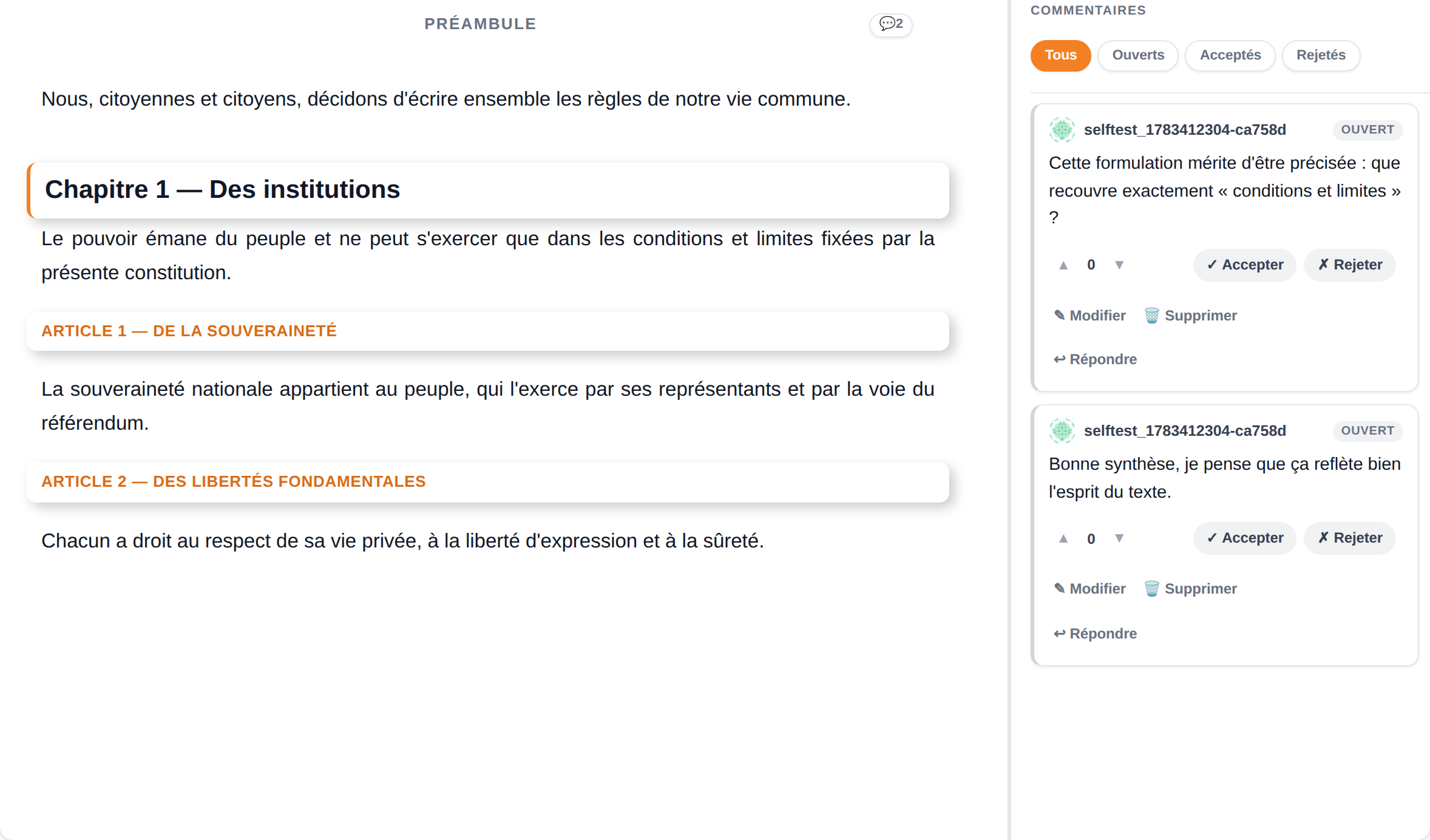Screen dimensions: 1430x840
Task: Reject the "conditions et limites" comment
Action: (x=1350, y=265)
